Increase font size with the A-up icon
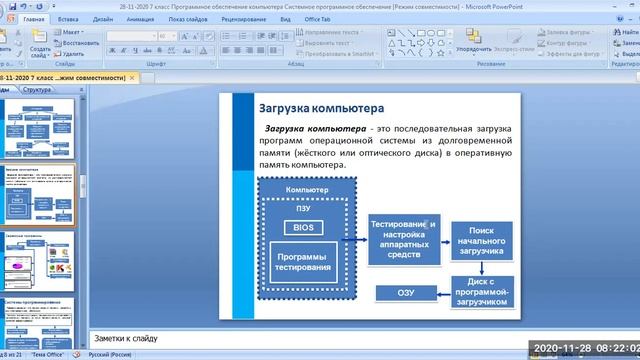This screenshot has width=640, height=360. click(x=184, y=36)
